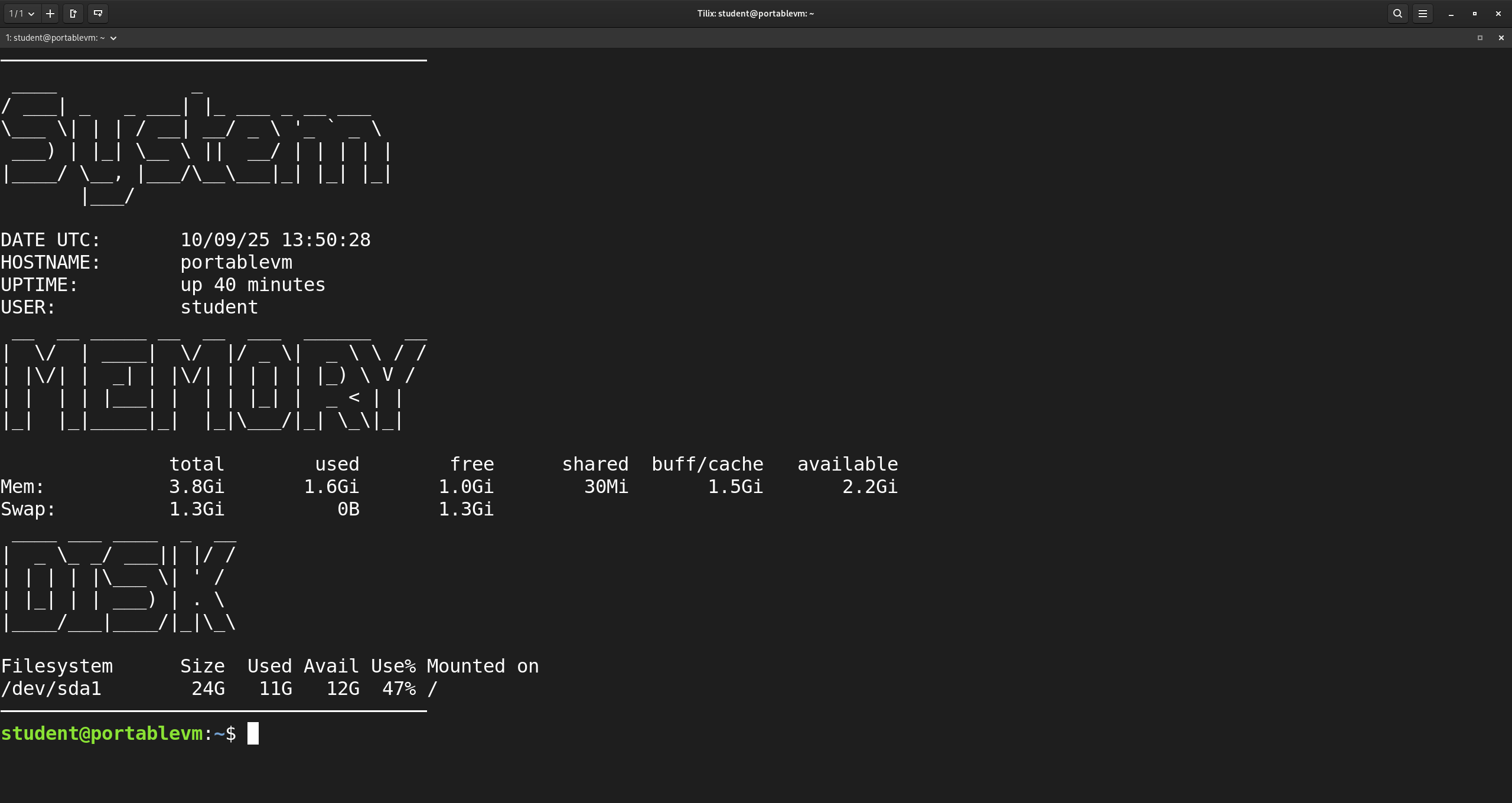Click the 'available' memory column header

pos(848,464)
